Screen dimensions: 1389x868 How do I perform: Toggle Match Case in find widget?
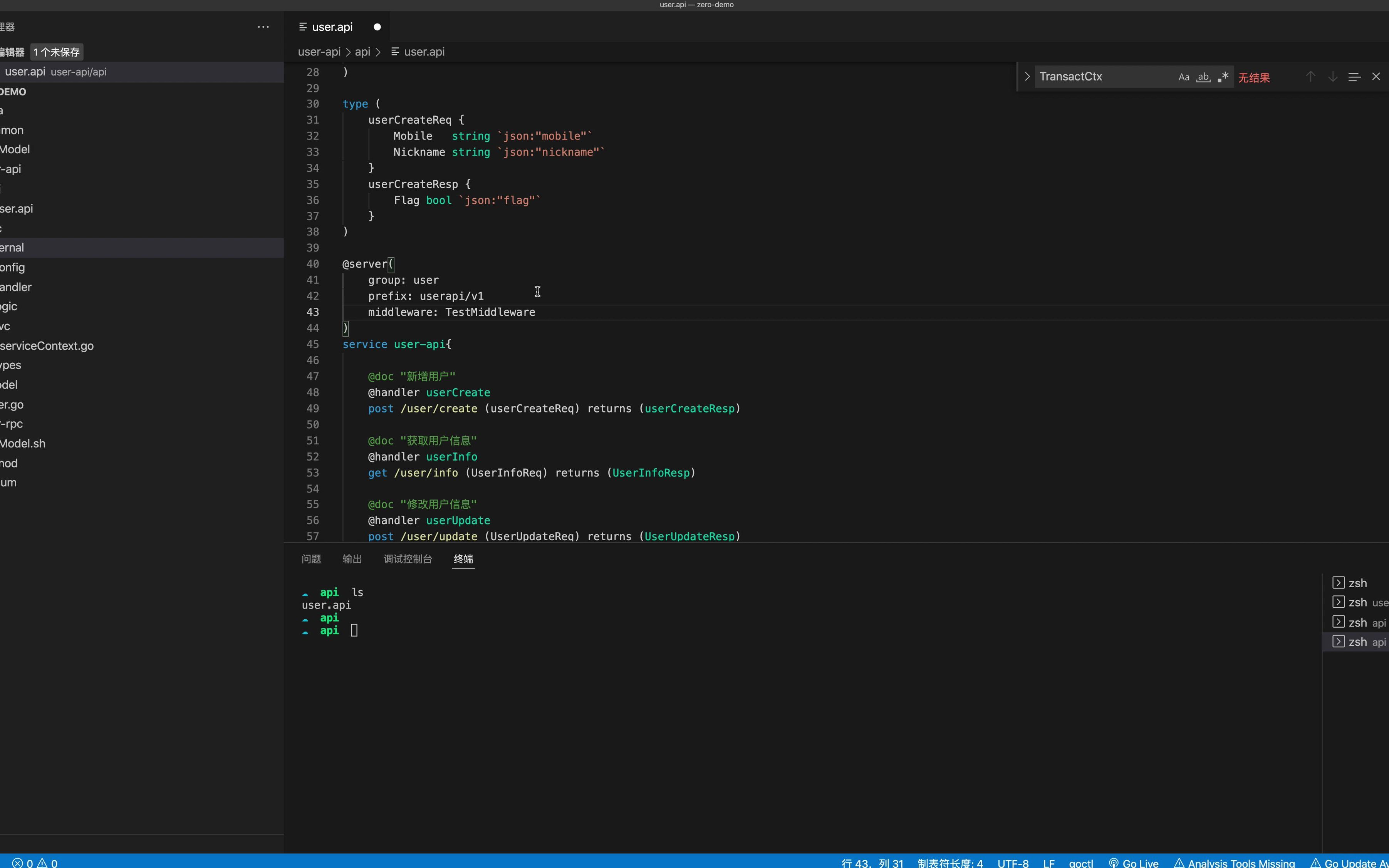pyautogui.click(x=1183, y=77)
